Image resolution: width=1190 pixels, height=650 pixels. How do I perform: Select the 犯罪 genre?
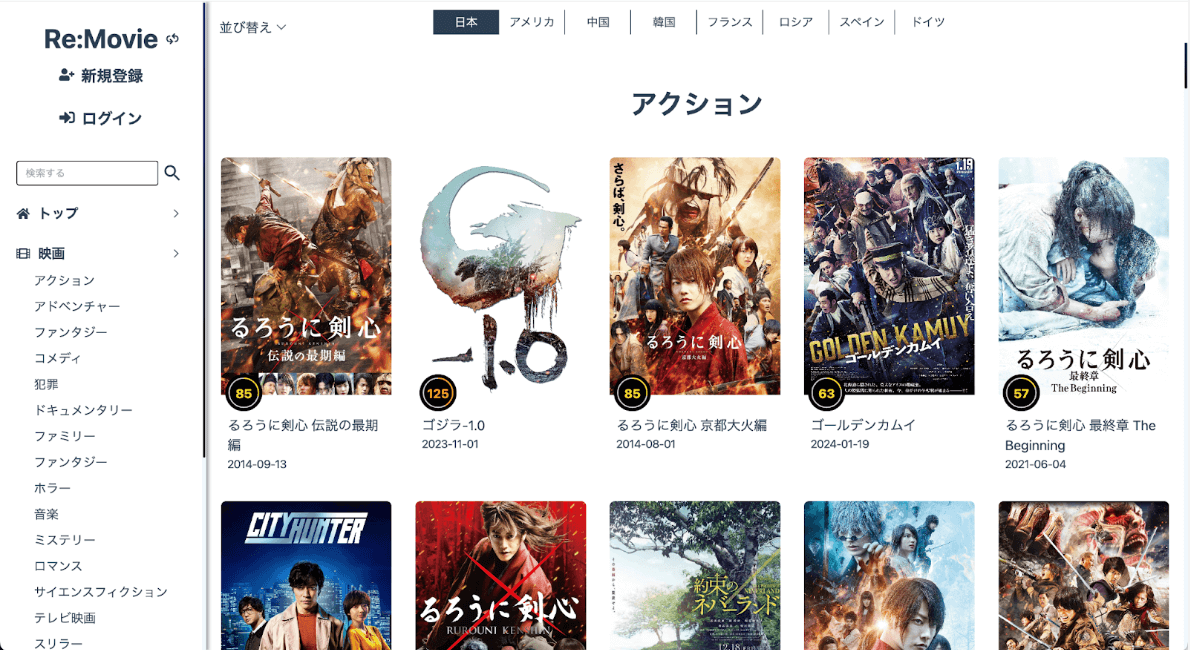pos(46,384)
